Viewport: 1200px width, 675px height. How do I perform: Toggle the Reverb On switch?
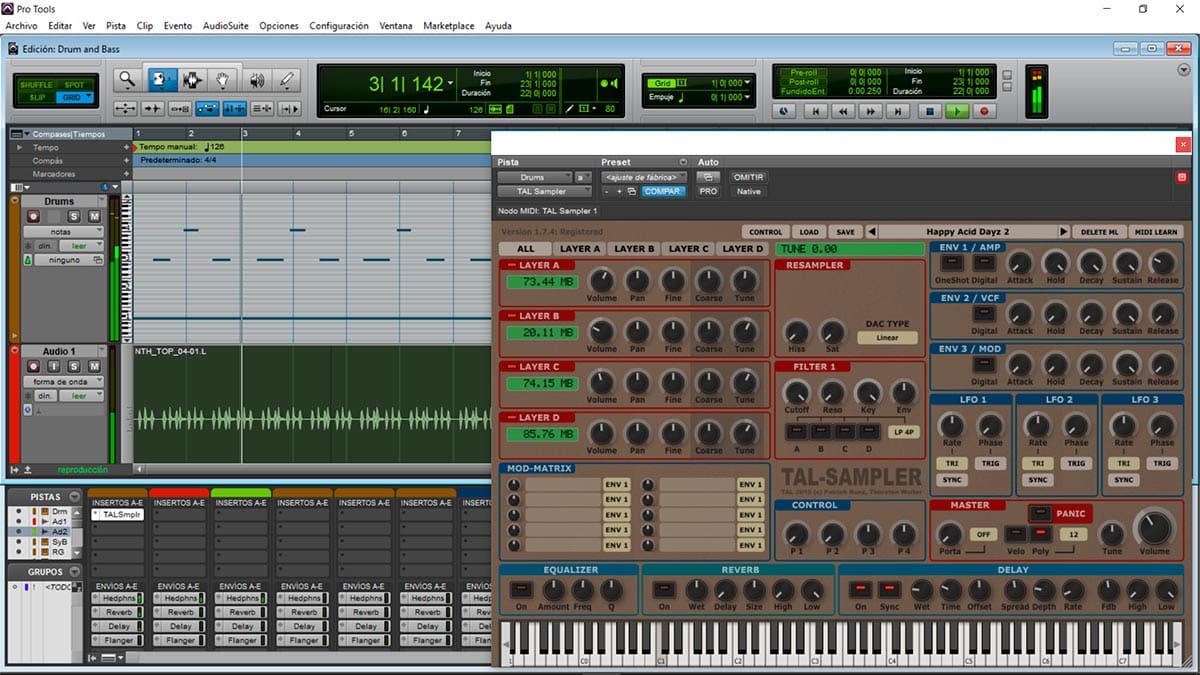pyautogui.click(x=664, y=590)
